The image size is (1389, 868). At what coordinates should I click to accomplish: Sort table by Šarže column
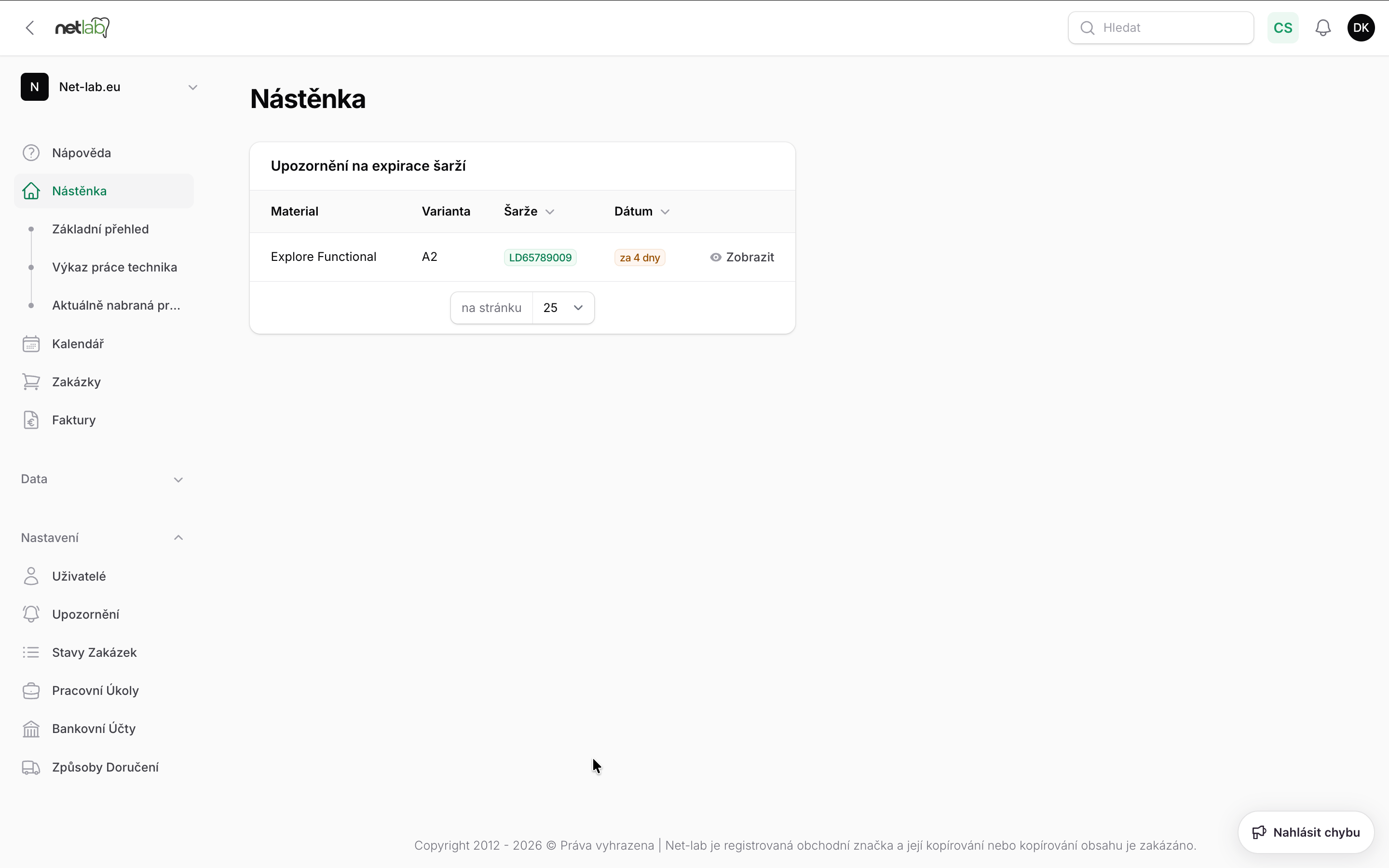(529, 211)
